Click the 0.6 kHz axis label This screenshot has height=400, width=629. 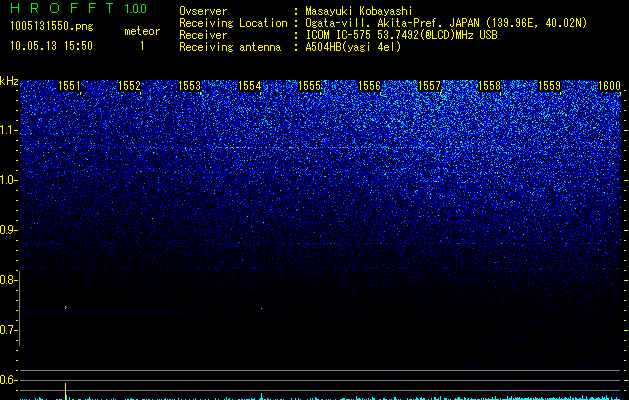point(8,380)
